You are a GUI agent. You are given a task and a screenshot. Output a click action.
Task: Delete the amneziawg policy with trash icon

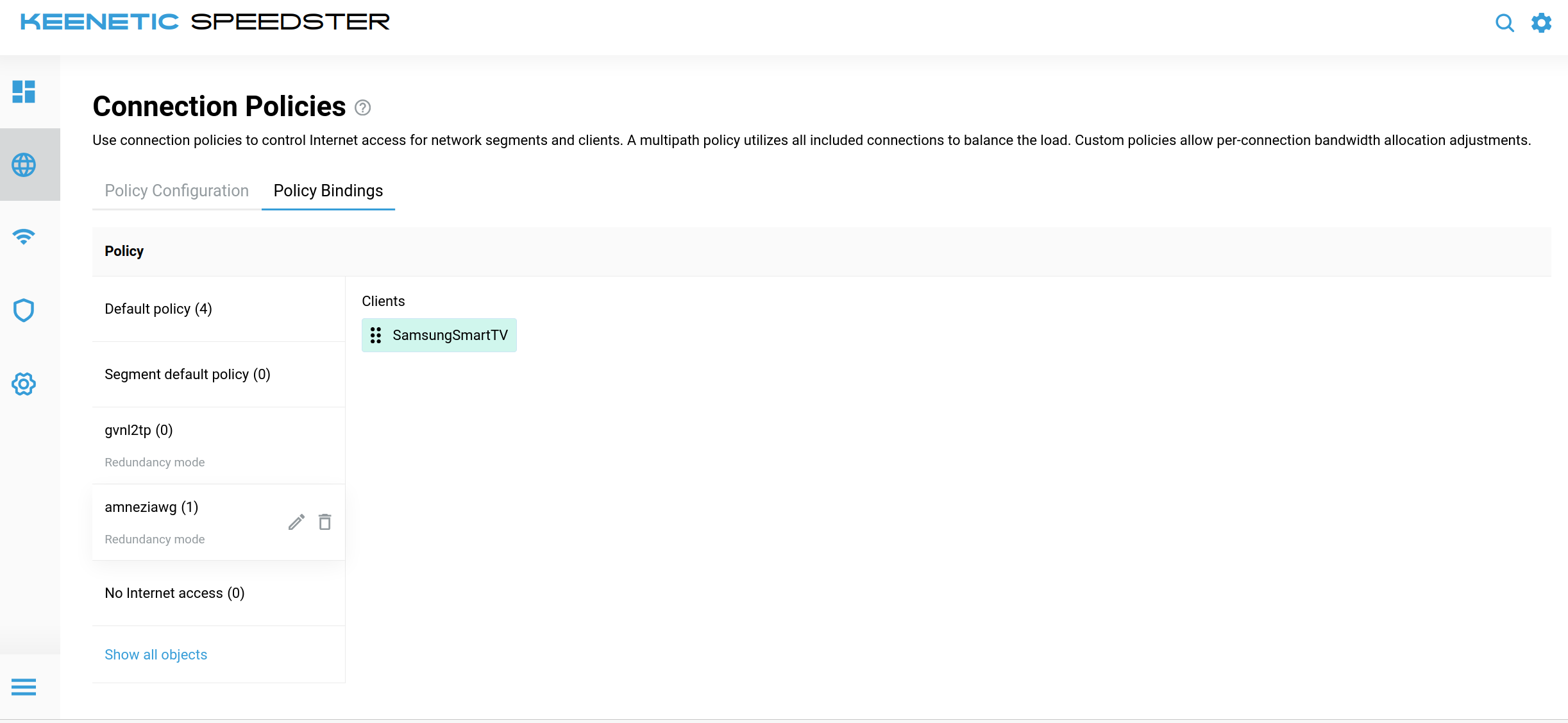(x=325, y=522)
